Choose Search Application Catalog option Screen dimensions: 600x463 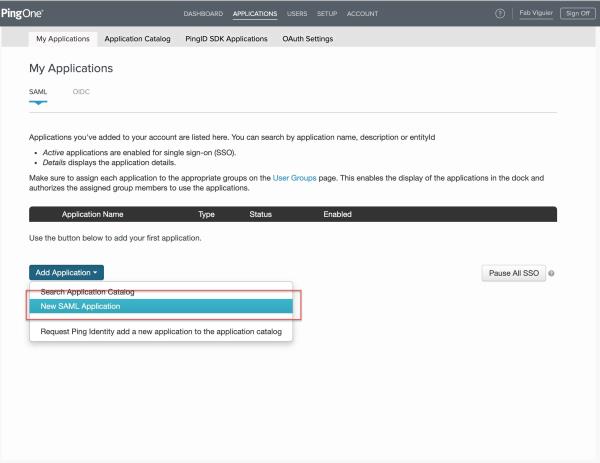click(161, 292)
